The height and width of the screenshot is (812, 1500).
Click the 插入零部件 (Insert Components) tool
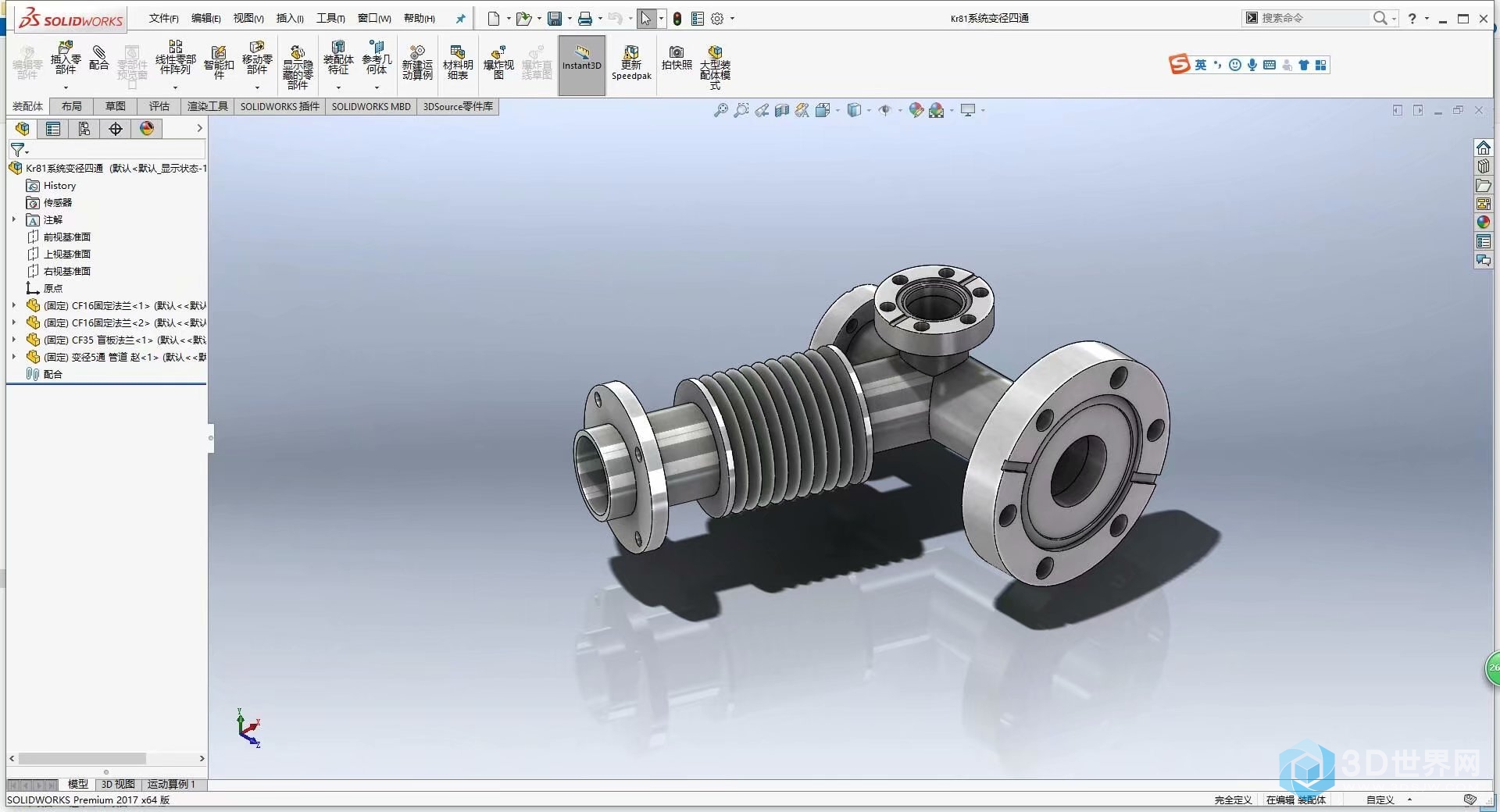[66, 59]
